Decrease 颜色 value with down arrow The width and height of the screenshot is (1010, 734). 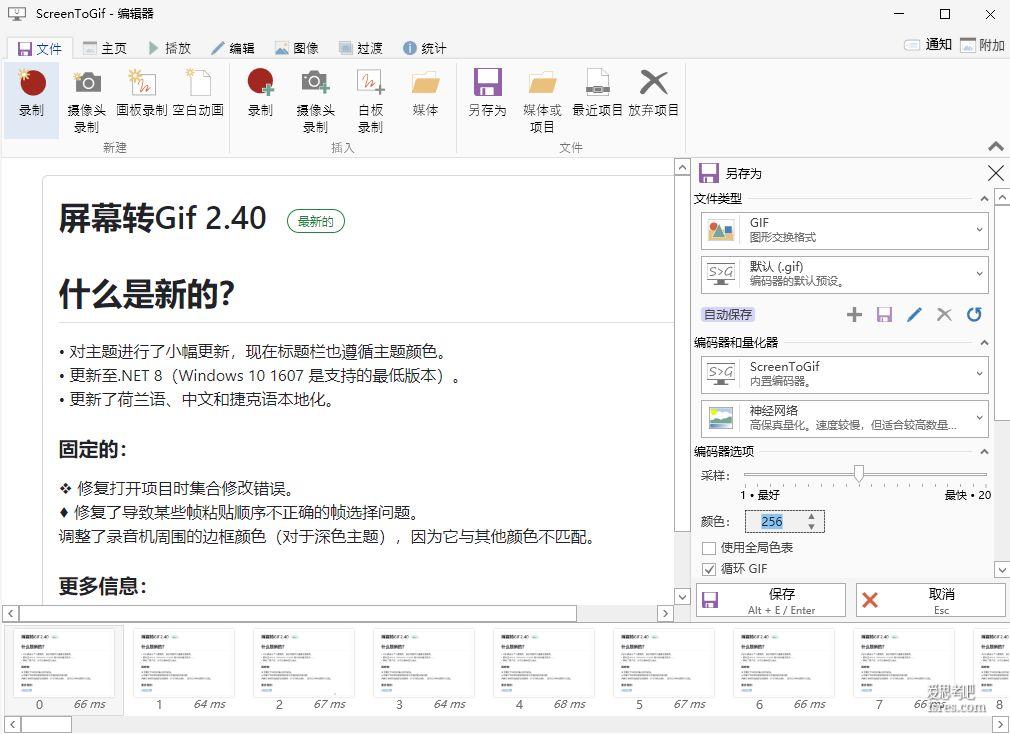[811, 527]
